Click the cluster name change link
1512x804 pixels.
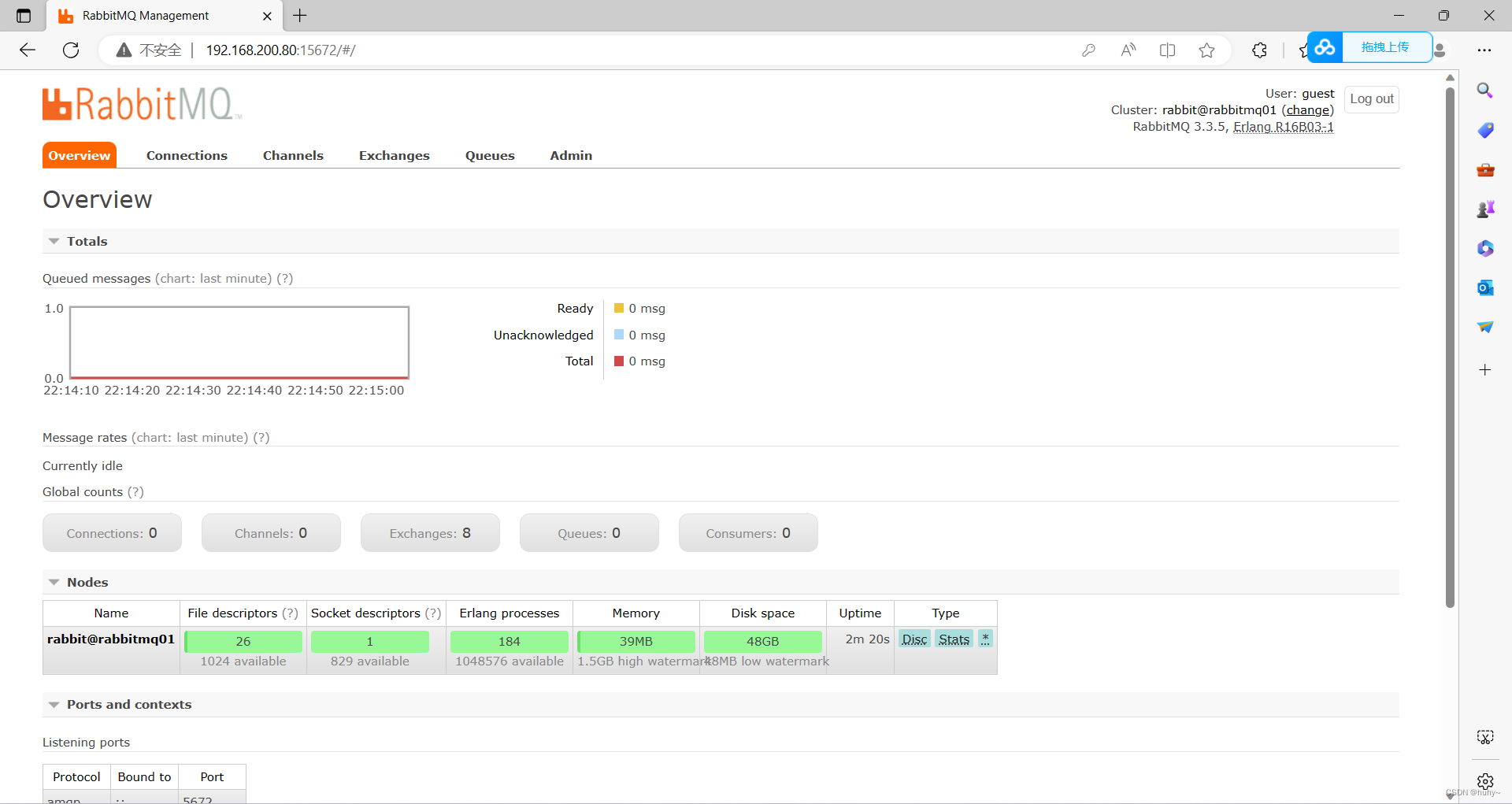click(1308, 110)
